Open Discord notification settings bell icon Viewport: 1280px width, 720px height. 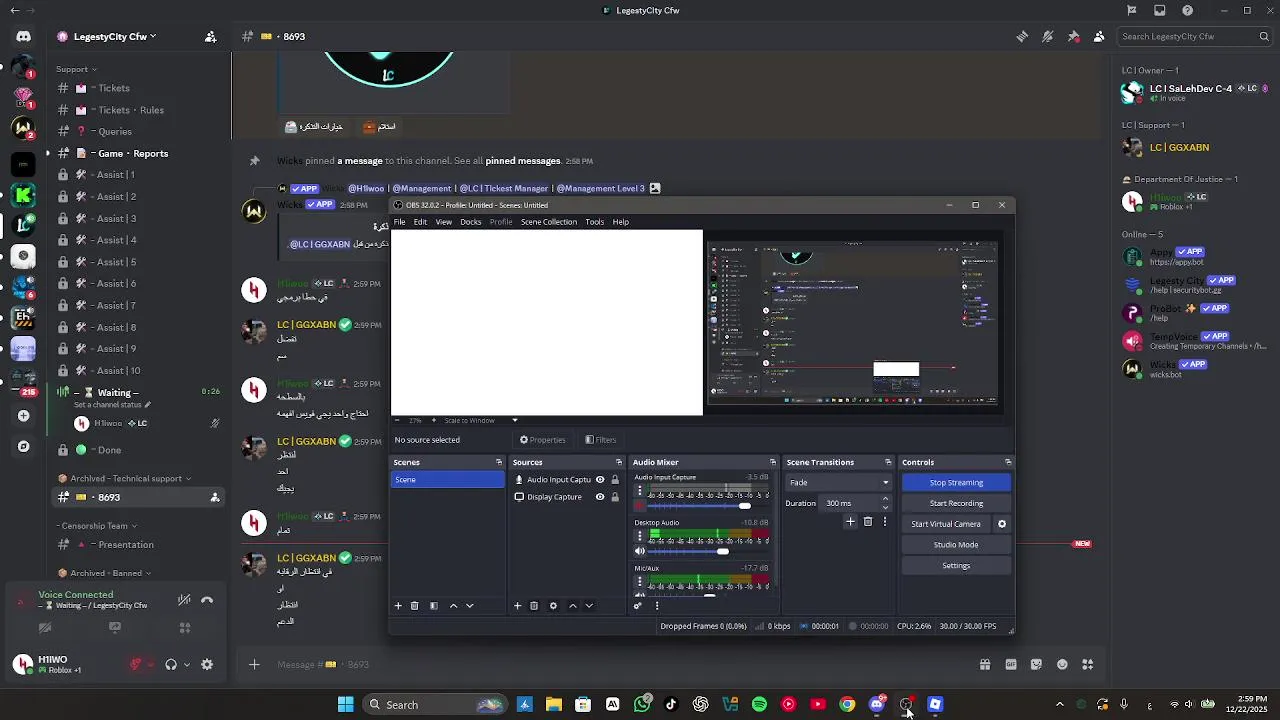click(1047, 37)
